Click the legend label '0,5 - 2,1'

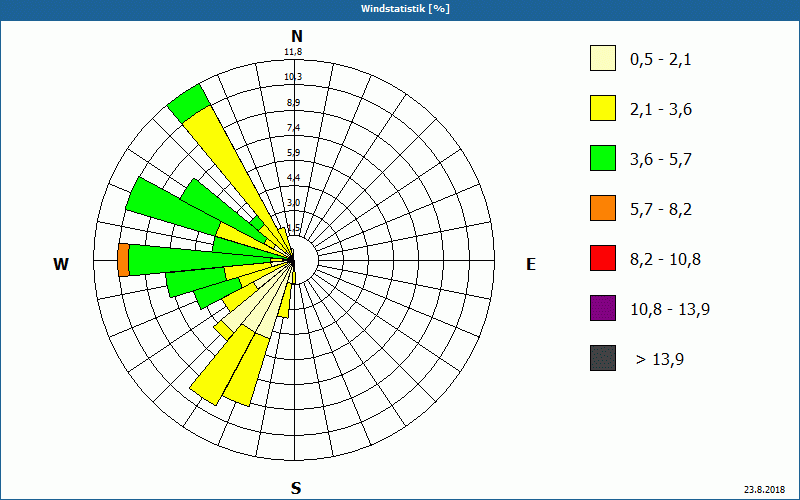click(x=661, y=60)
